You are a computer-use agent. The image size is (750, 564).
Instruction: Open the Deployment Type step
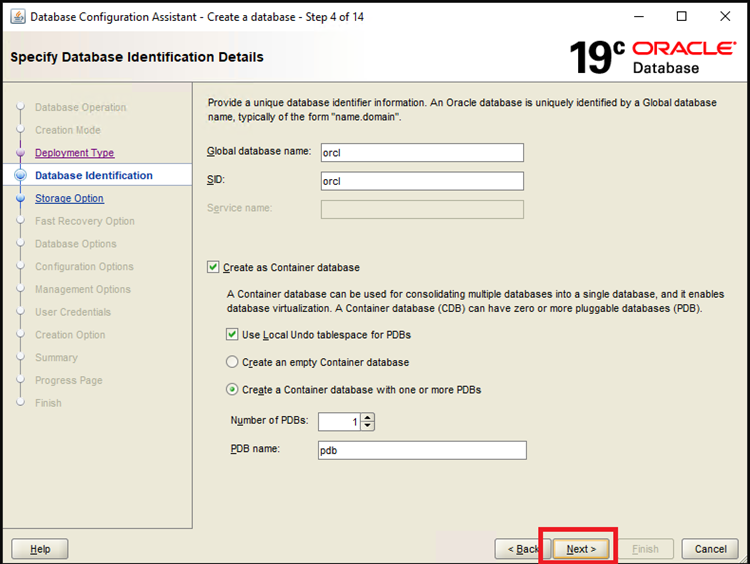tap(75, 153)
